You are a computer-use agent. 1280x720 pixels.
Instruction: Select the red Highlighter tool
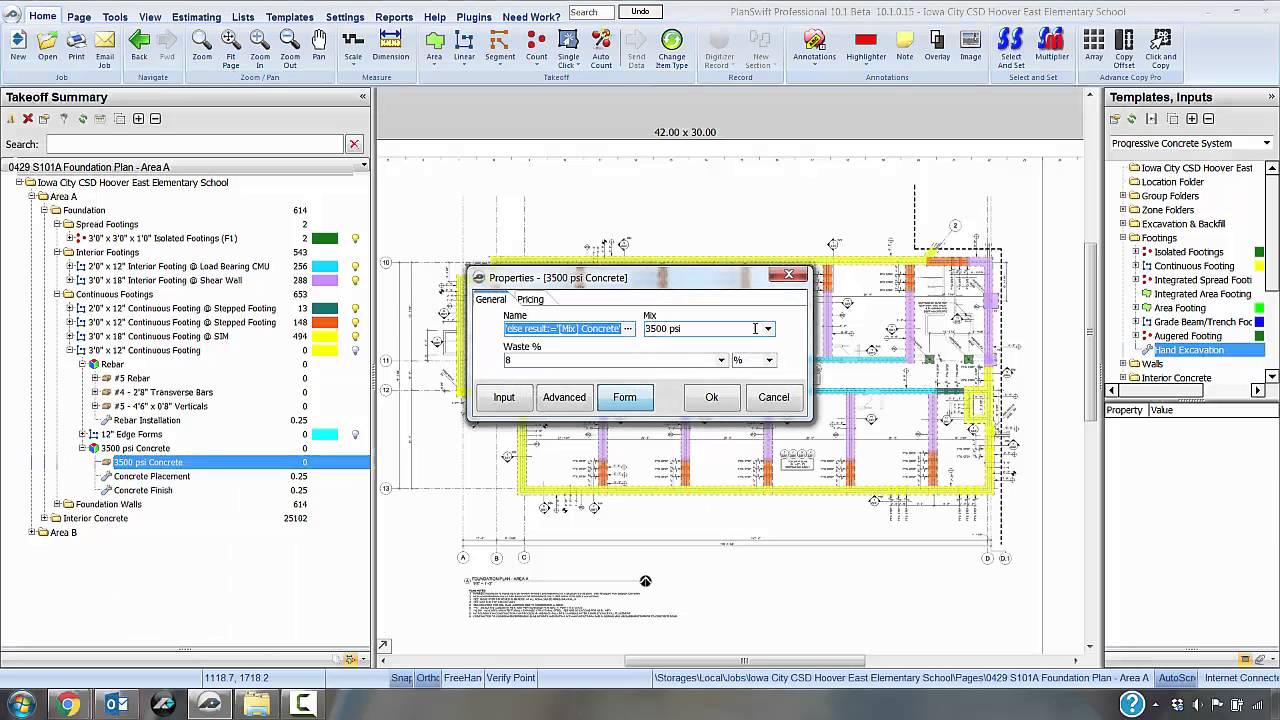pos(866,44)
